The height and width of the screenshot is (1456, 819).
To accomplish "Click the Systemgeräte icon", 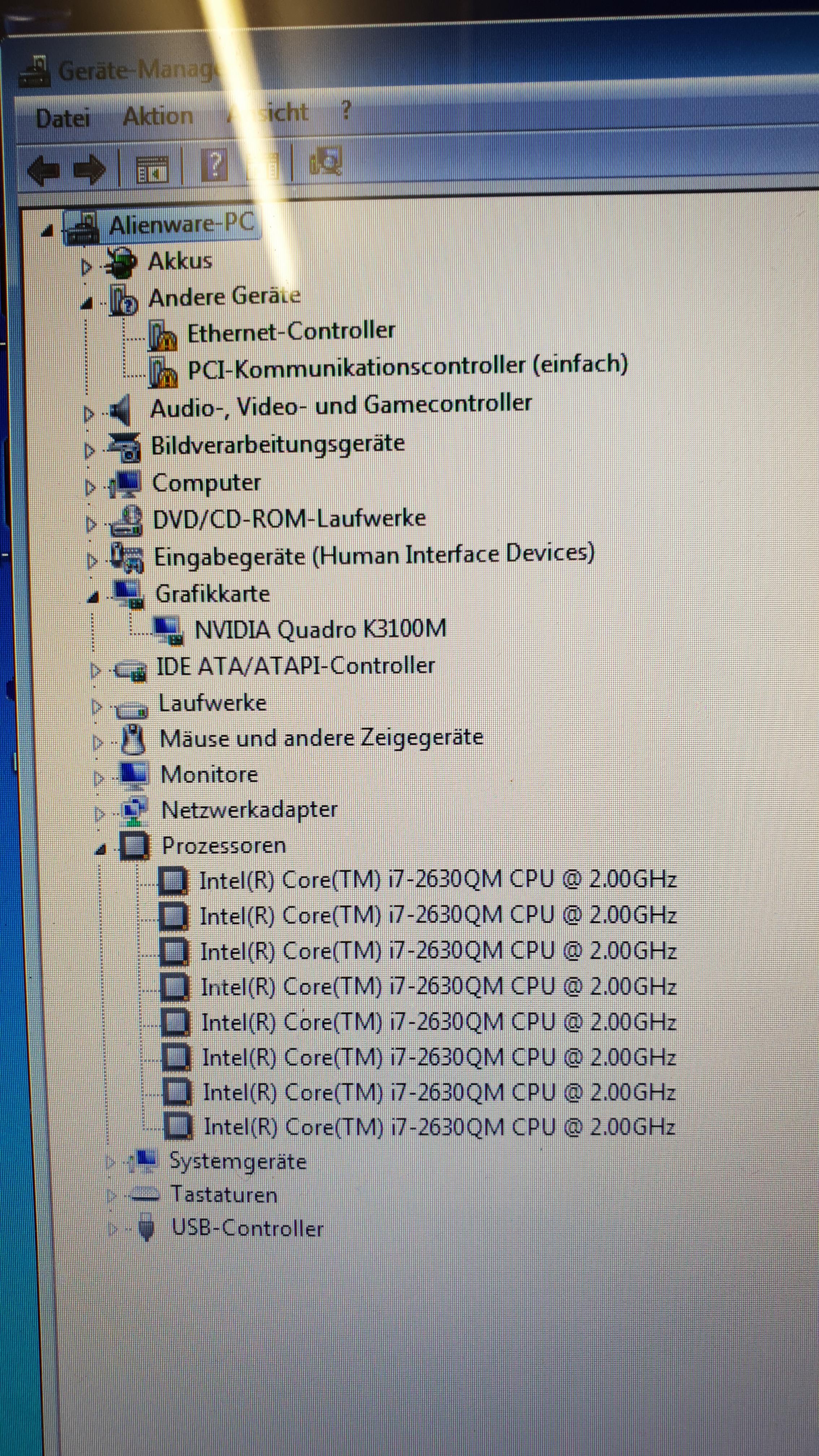I will tap(143, 1161).
